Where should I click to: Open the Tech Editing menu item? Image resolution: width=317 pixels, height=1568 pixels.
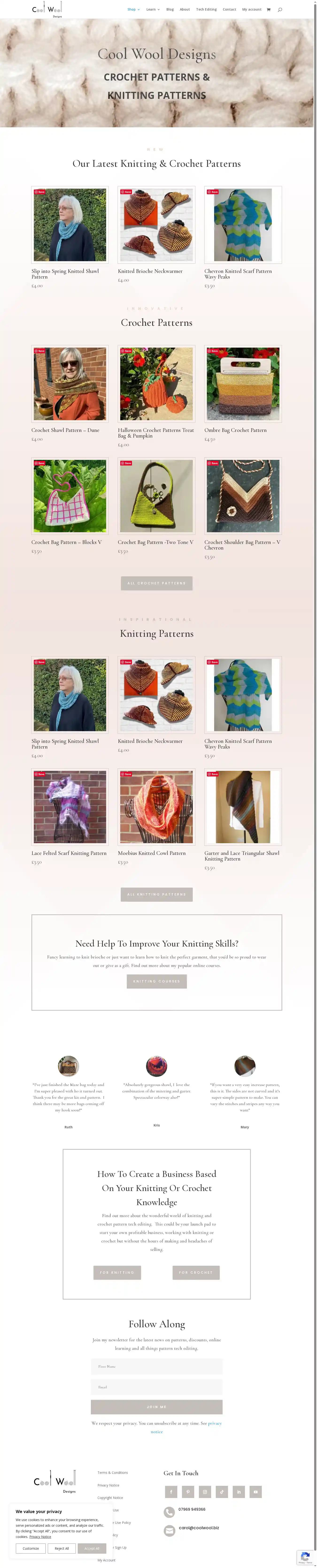tap(206, 10)
